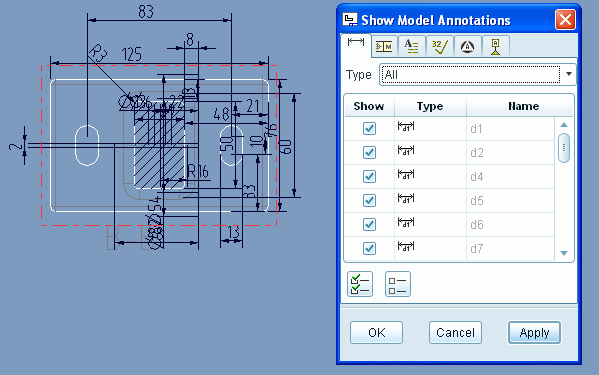The height and width of the screenshot is (375, 599).
Task: Click the dimension type icon for d4
Action: coord(406,175)
